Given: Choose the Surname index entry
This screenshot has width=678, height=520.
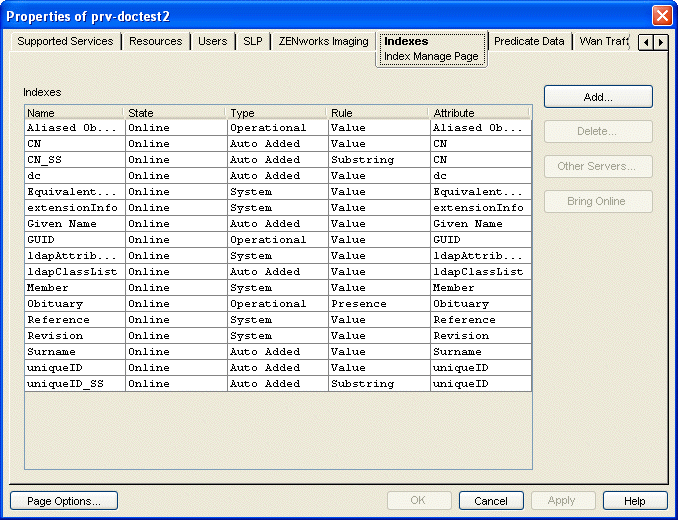Looking at the screenshot, I should (x=74, y=352).
